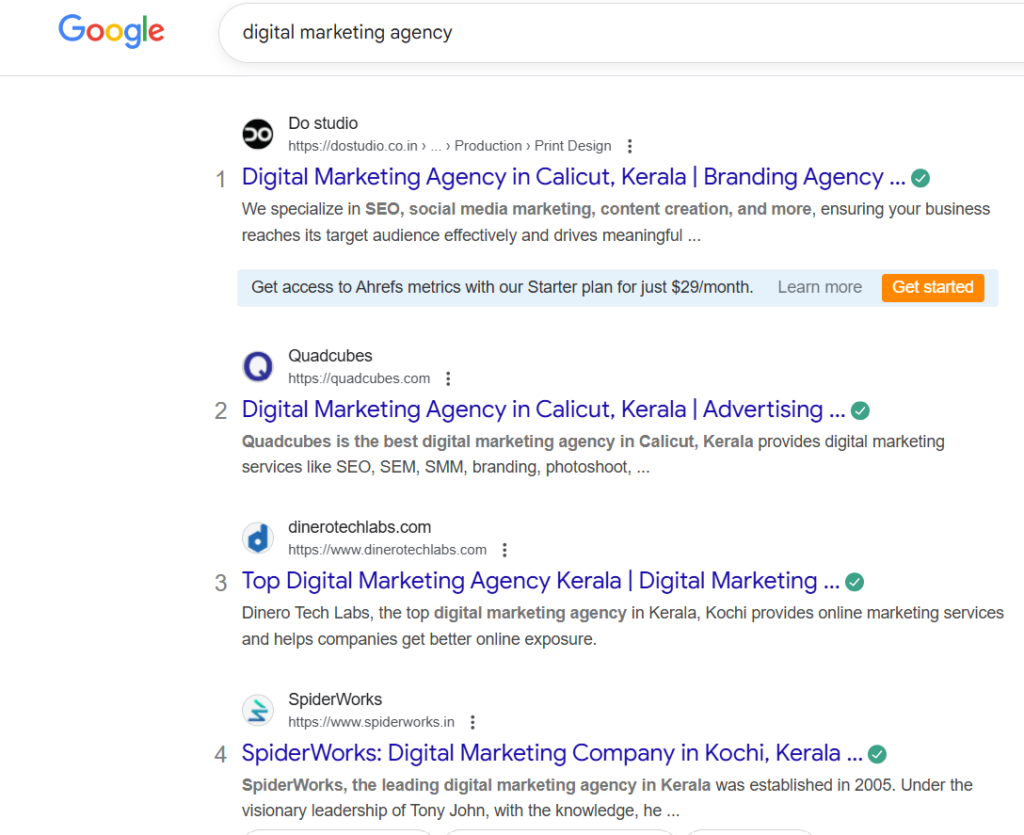Click the SpiderWorks favicon icon

[258, 710]
